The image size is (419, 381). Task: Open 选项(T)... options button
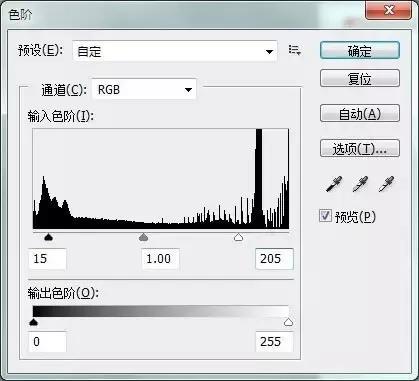click(x=360, y=148)
